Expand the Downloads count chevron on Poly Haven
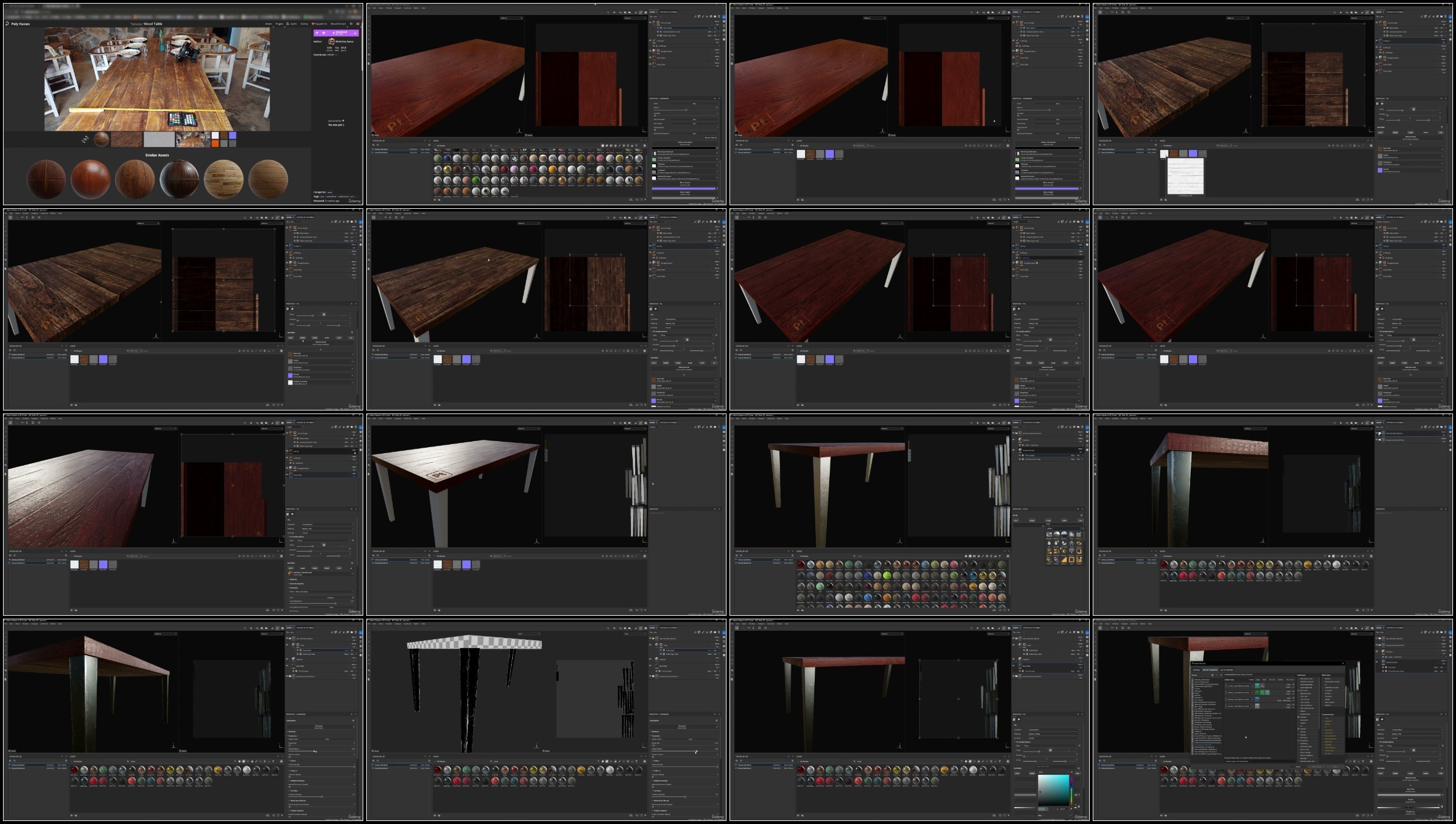Screen dimensions: 1456x824 [336, 55]
